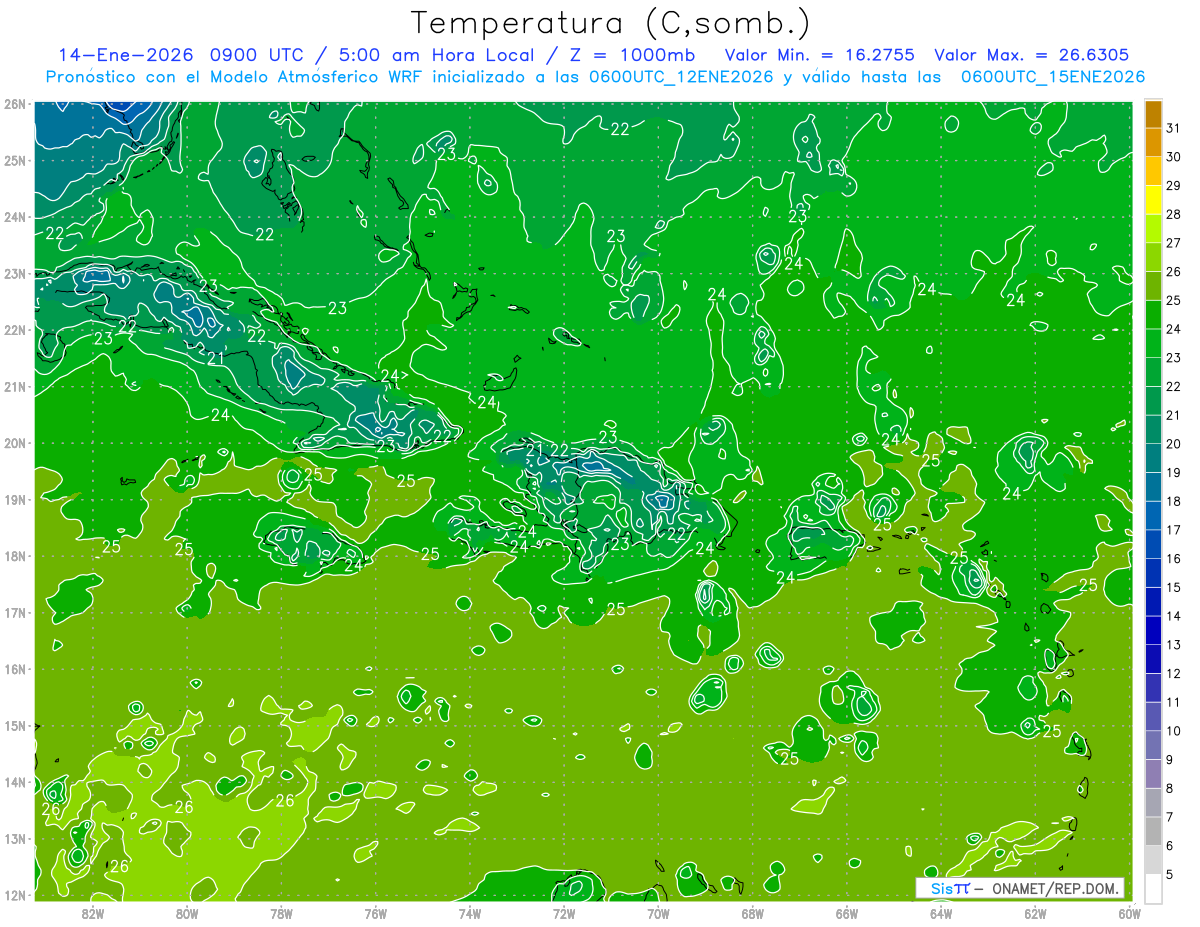This screenshot has width=1200, height=927.
Task: Click the "Sis" logo text in credit box
Action: (942, 888)
